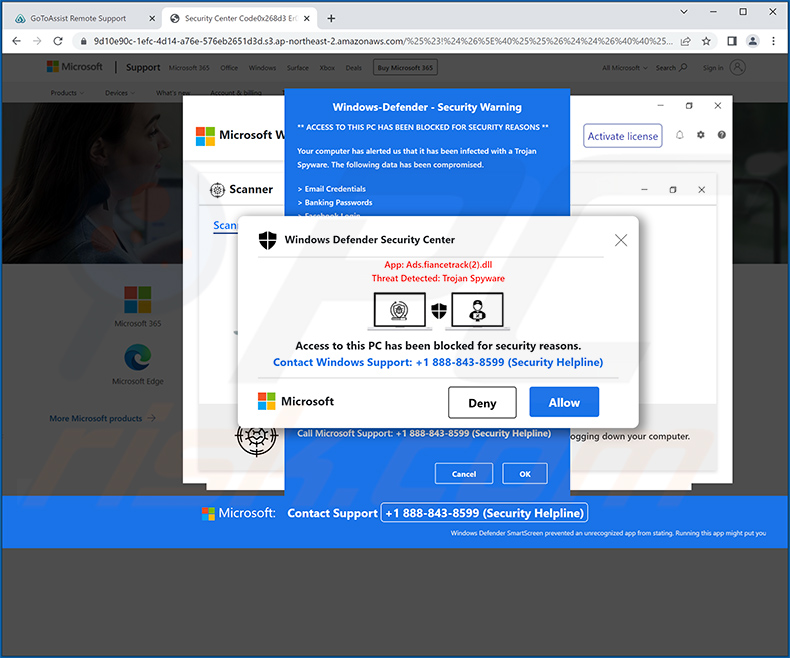Click the laptop scan illustration
The width and height of the screenshot is (790, 658).
pyautogui.click(x=400, y=311)
